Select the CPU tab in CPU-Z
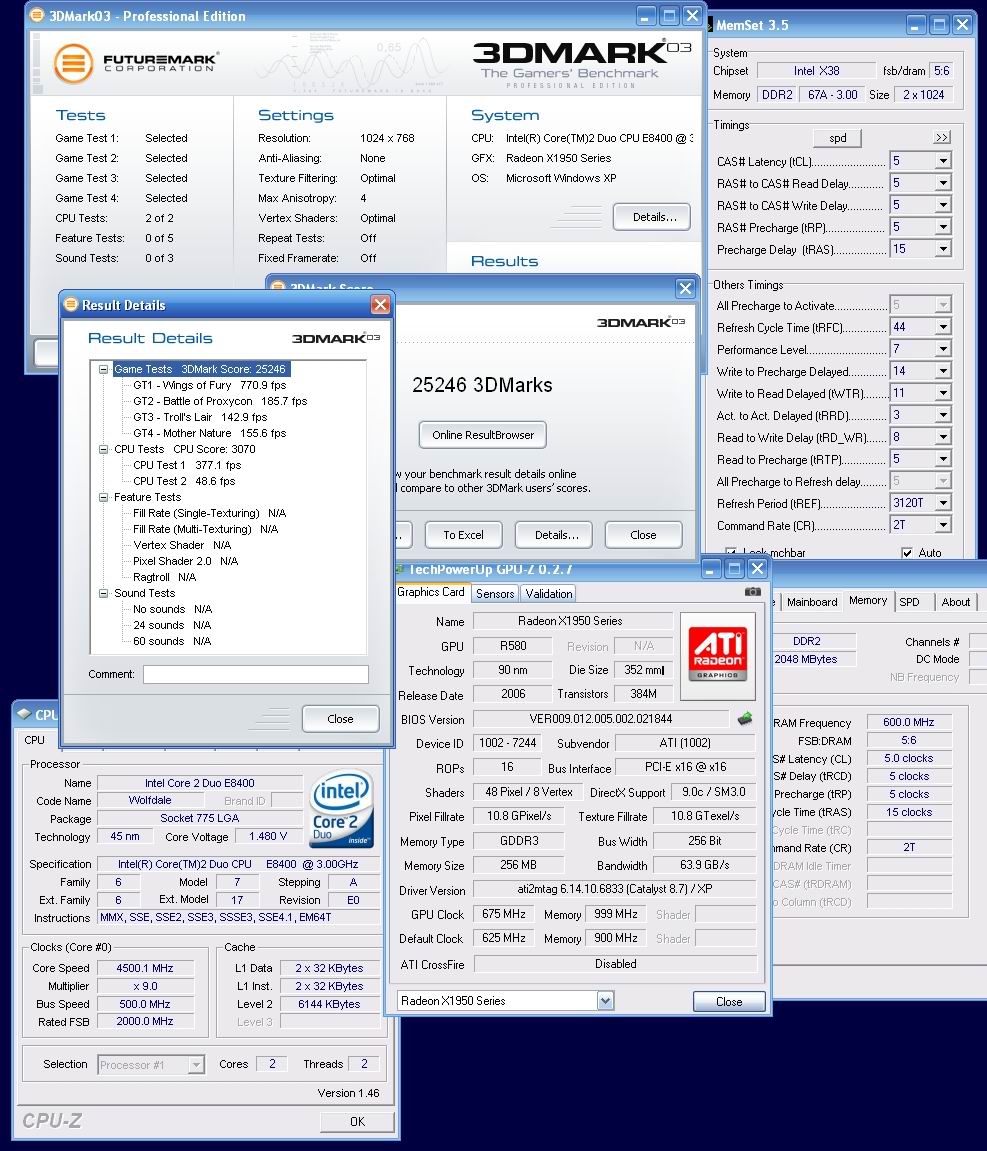 tap(34, 740)
